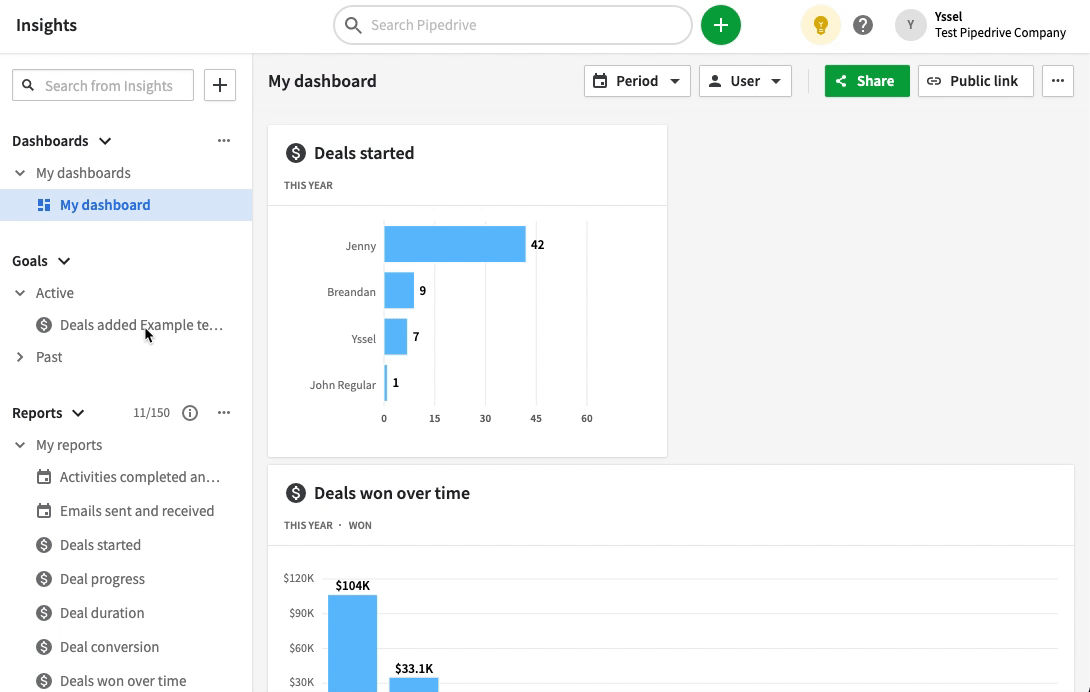The width and height of the screenshot is (1090, 692).
Task: Click the lightbulb suggestions icon
Action: (x=820, y=24)
